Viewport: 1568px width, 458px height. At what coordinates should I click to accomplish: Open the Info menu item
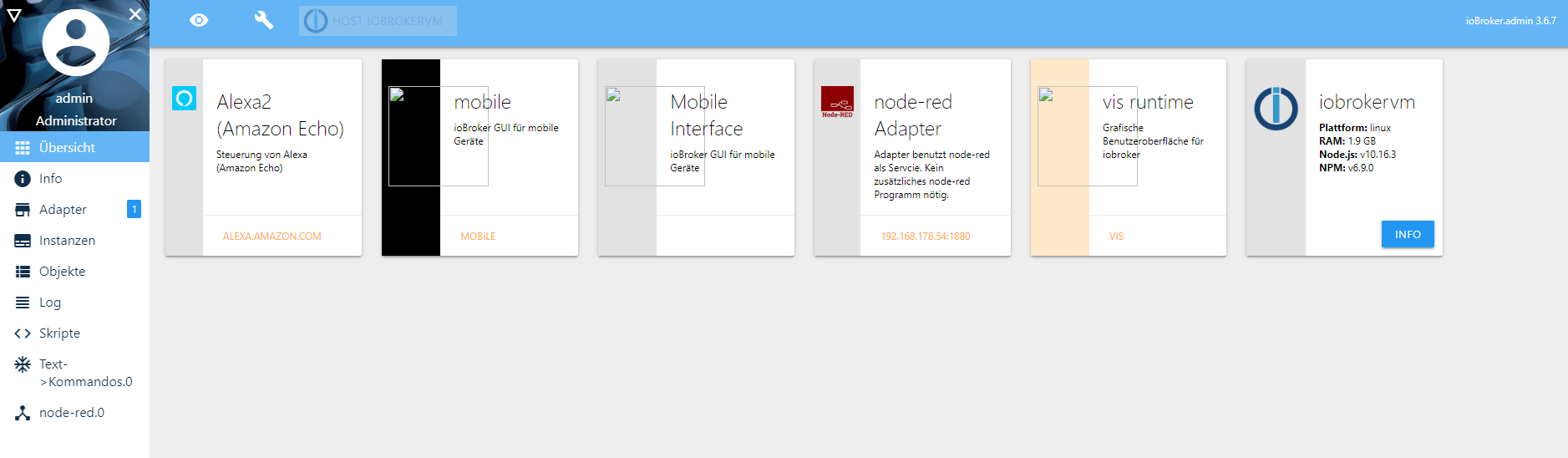(x=74, y=178)
